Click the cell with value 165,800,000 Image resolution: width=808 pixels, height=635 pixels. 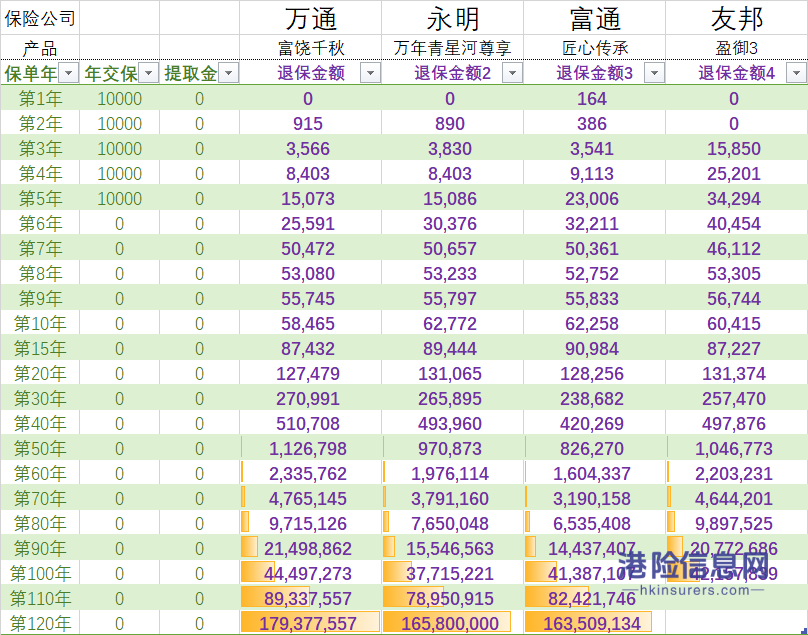coord(450,624)
